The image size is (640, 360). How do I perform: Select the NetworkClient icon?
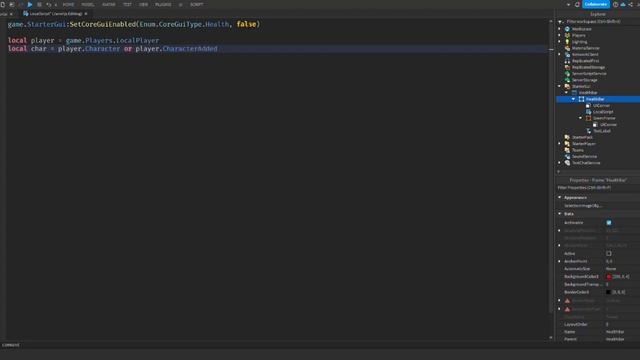coord(567,54)
